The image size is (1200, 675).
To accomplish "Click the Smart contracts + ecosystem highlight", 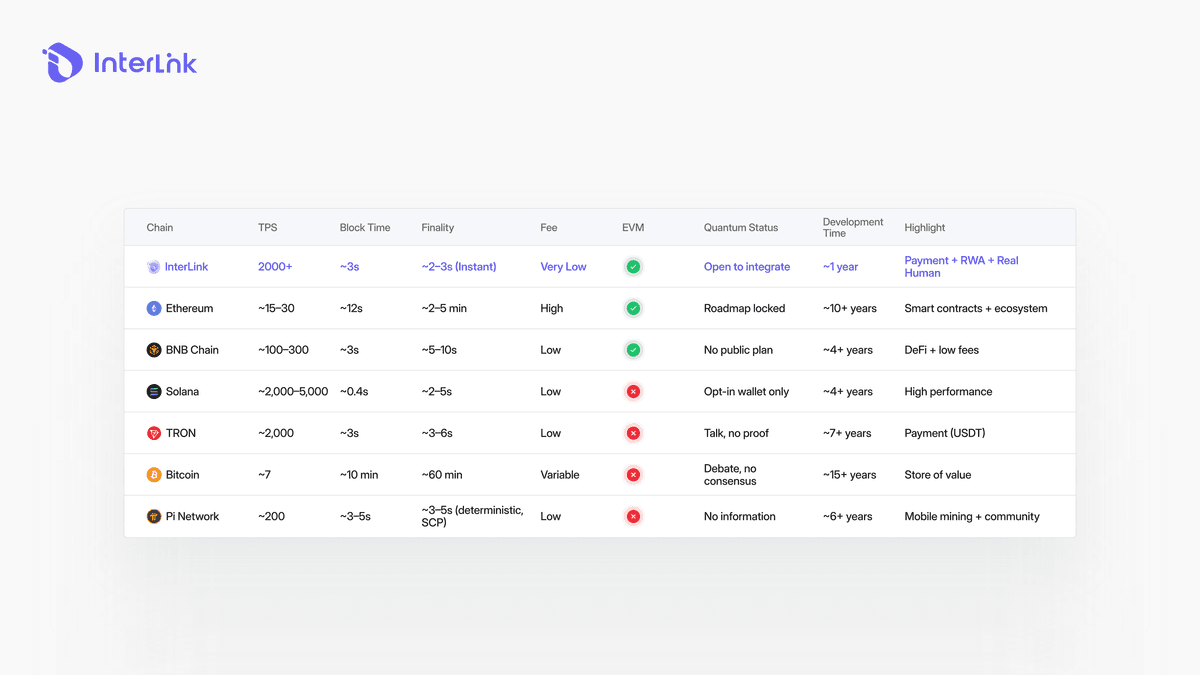I will point(976,309).
